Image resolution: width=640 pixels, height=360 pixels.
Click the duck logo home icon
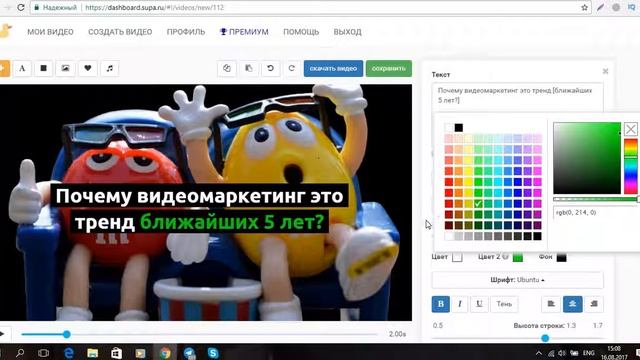coord(5,31)
